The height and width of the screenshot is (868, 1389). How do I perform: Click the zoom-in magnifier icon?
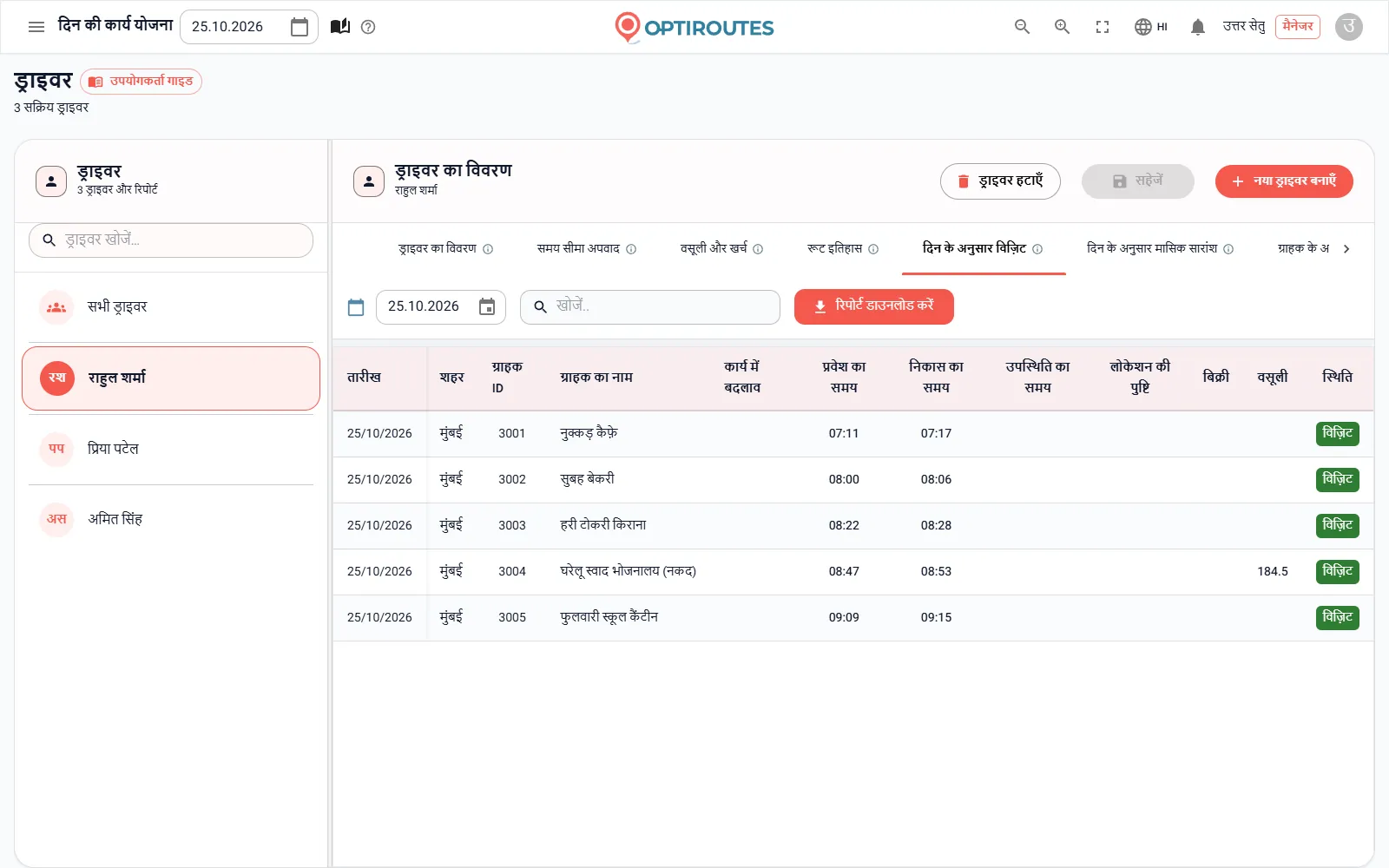pyautogui.click(x=1062, y=27)
